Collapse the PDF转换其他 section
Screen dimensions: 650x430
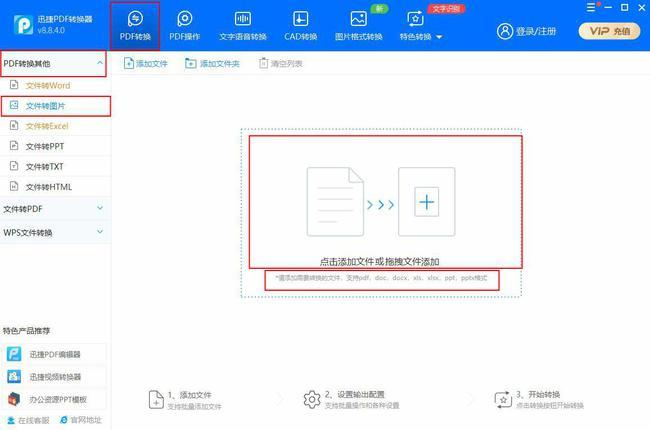coord(53,63)
